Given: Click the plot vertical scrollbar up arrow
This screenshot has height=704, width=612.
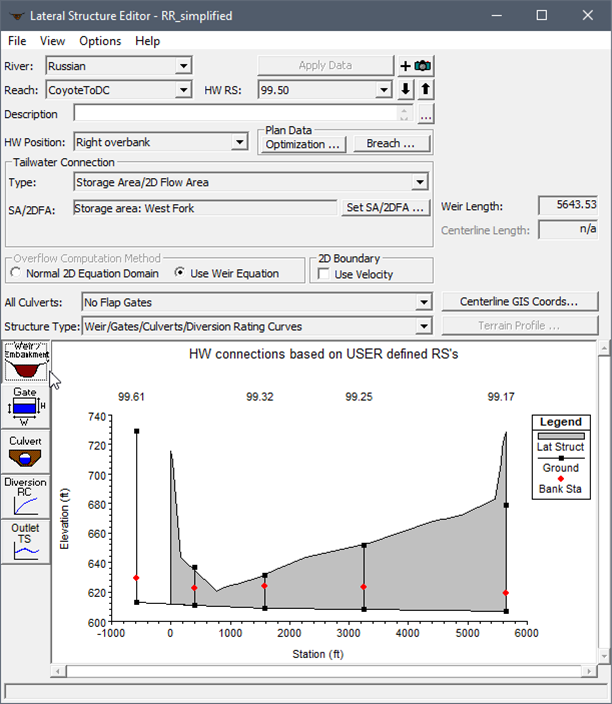Looking at the screenshot, I should tap(604, 348).
